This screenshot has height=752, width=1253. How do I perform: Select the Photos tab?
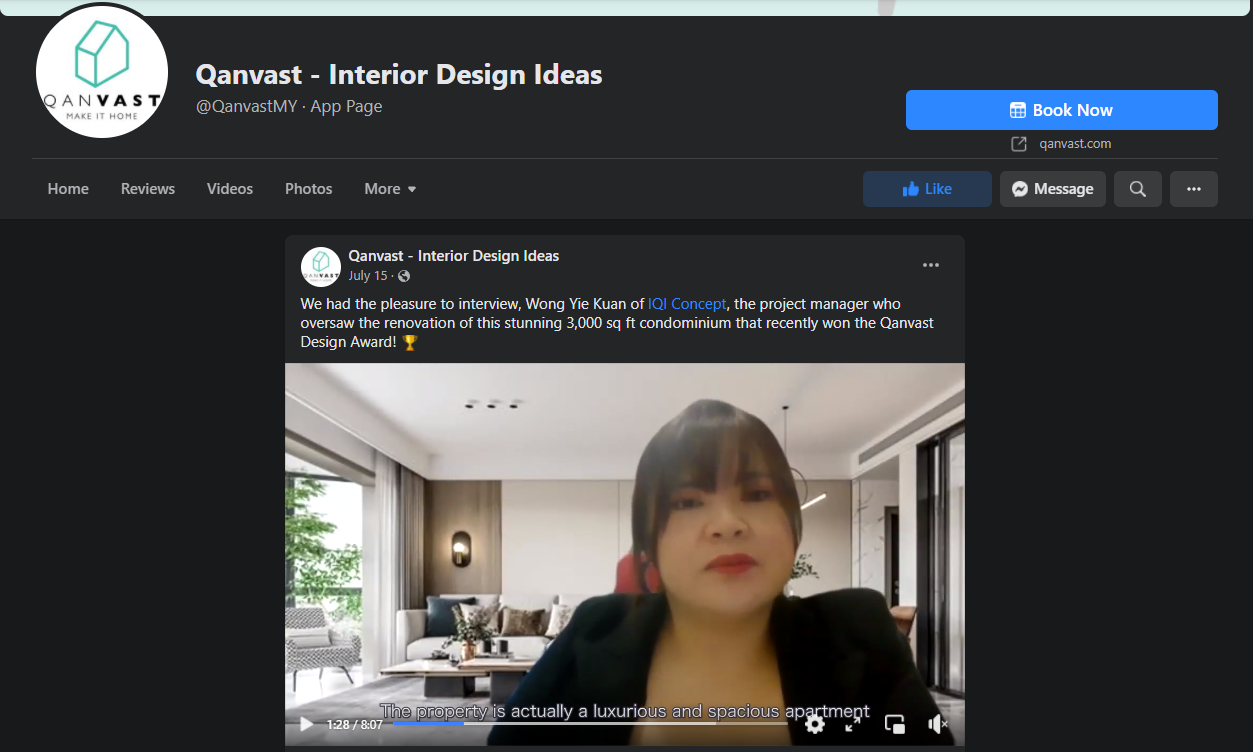(x=308, y=189)
